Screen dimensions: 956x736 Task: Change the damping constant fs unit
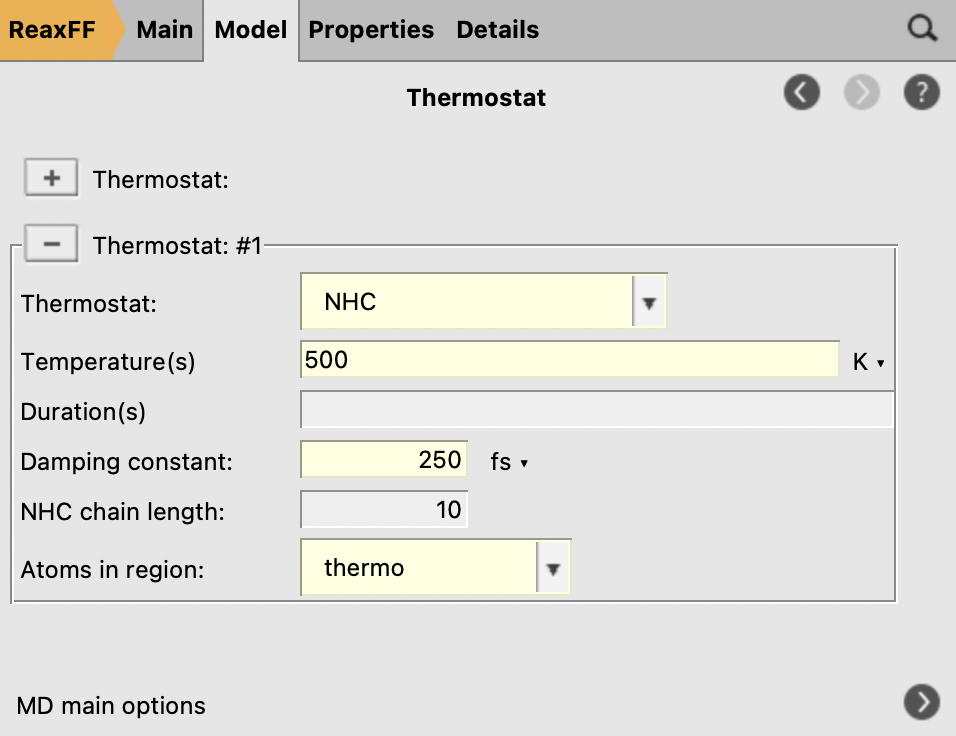pos(509,461)
